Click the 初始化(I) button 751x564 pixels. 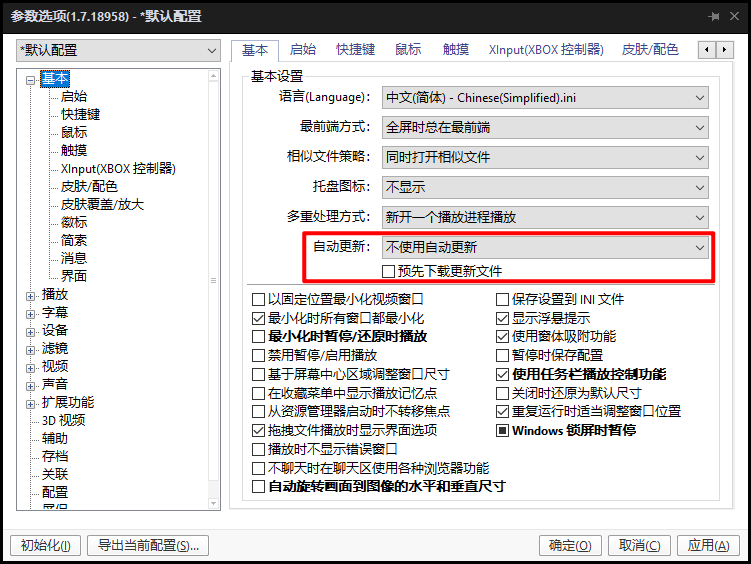click(x=46, y=545)
